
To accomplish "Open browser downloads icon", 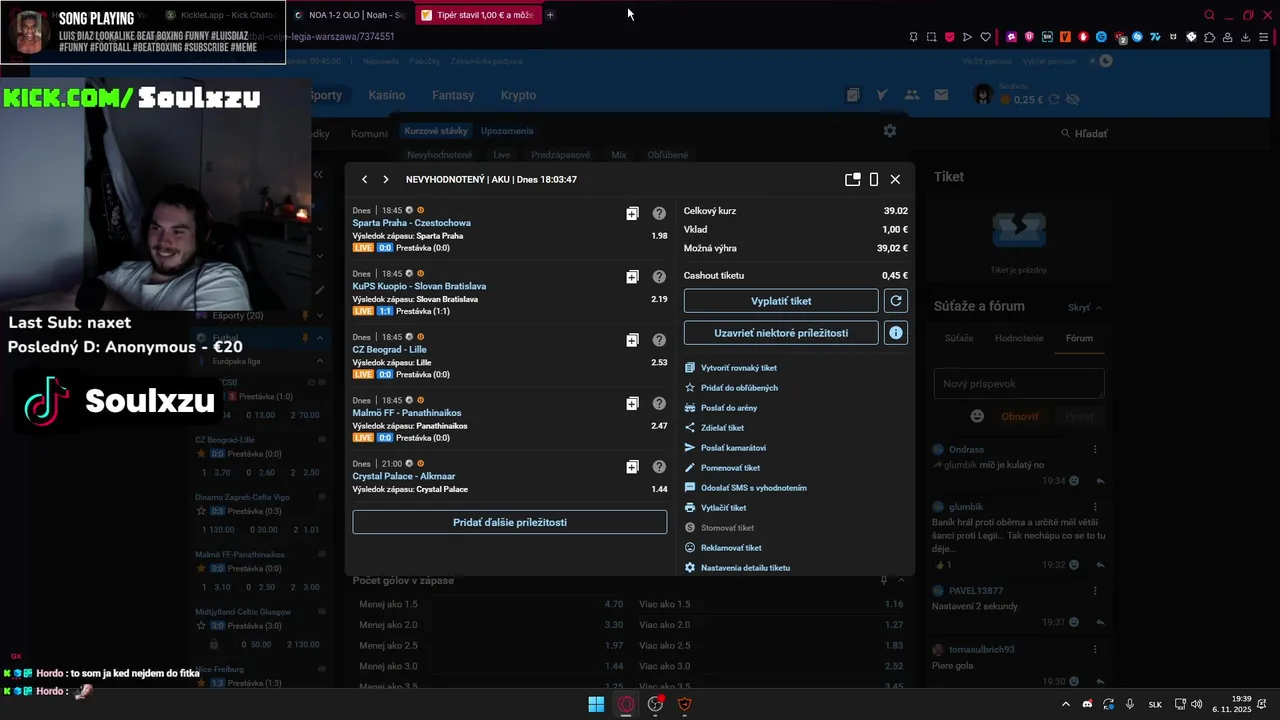I will pyautogui.click(x=1246, y=37).
